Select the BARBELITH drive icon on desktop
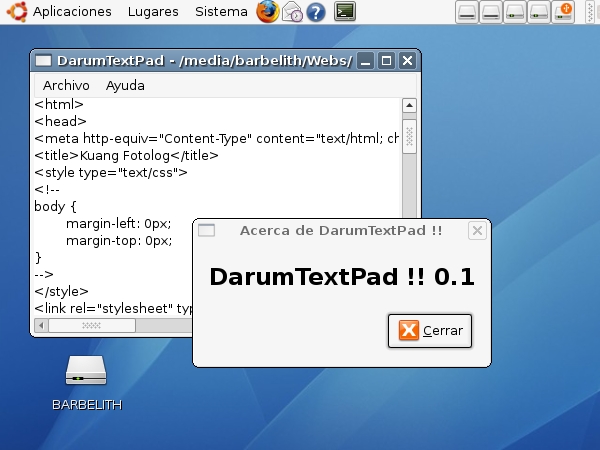 pyautogui.click(x=86, y=372)
